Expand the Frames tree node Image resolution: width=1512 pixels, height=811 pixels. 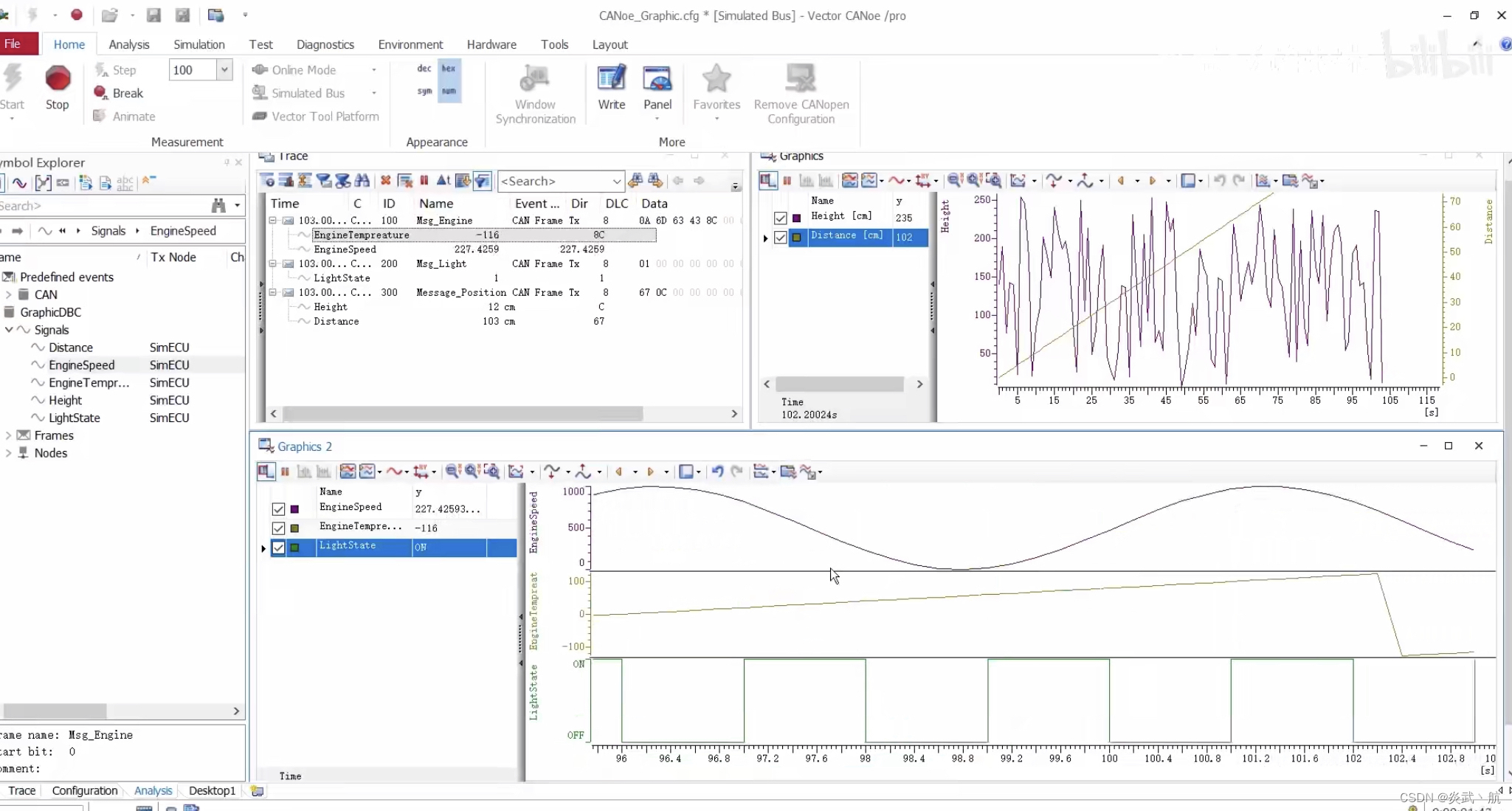click(8, 435)
